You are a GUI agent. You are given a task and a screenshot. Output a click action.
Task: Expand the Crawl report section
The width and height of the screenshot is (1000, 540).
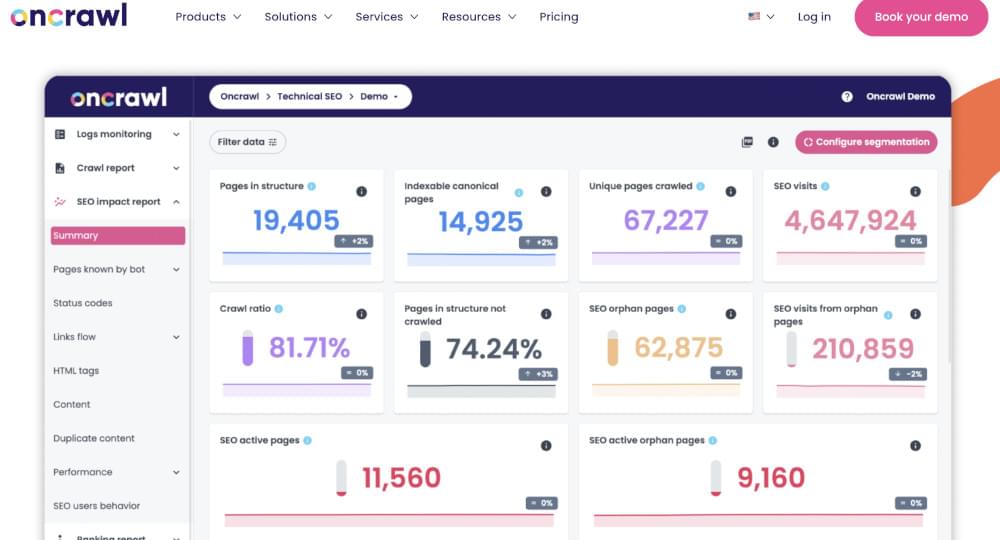(x=176, y=168)
